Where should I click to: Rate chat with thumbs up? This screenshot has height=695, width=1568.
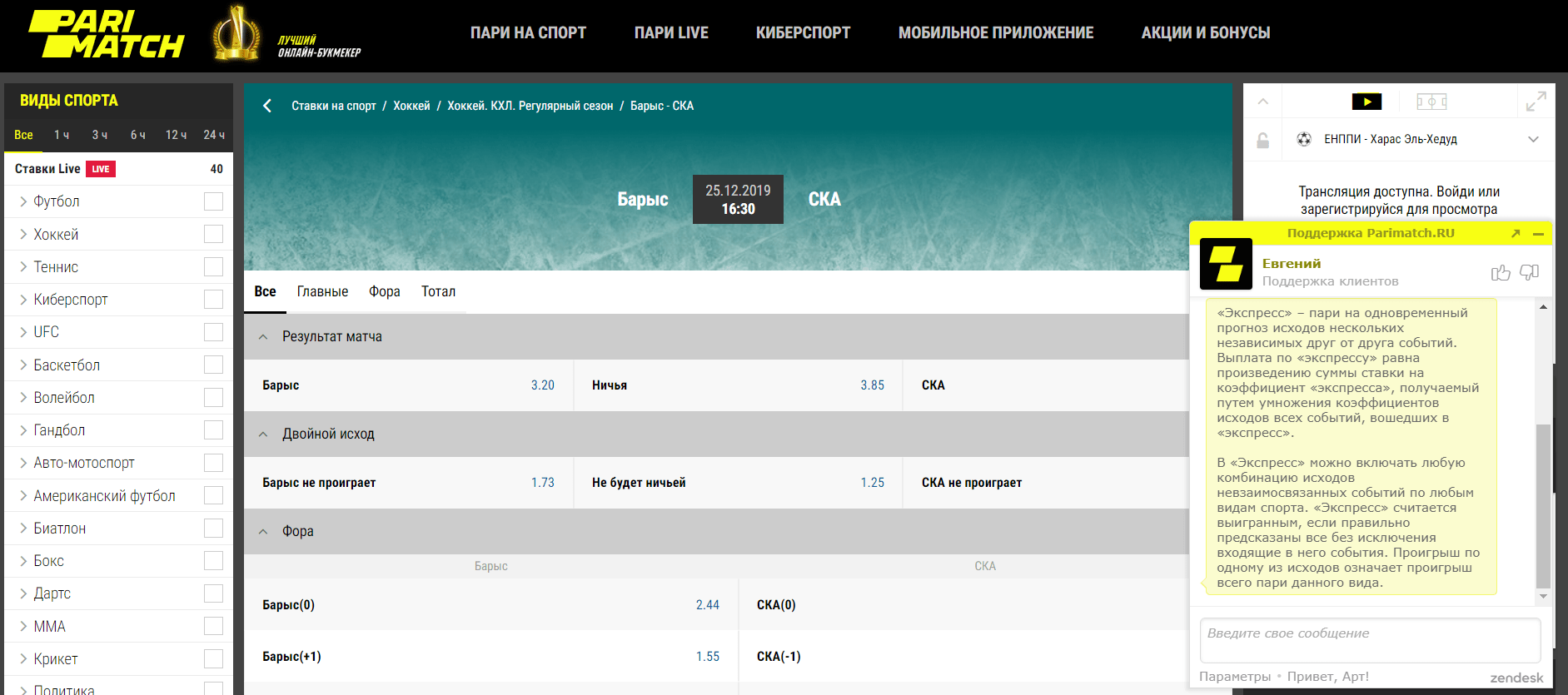pyautogui.click(x=1501, y=272)
